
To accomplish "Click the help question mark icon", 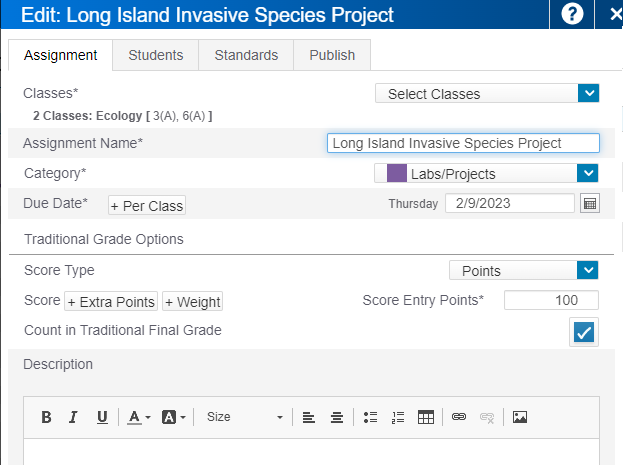I will tap(572, 14).
